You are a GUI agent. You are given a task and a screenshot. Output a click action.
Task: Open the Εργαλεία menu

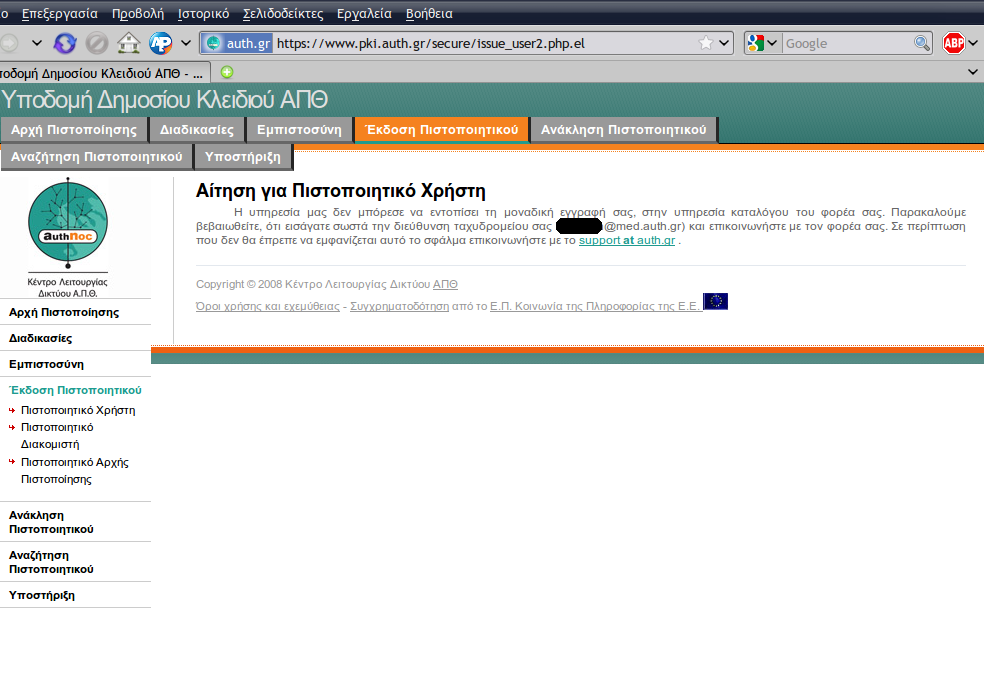pos(364,13)
